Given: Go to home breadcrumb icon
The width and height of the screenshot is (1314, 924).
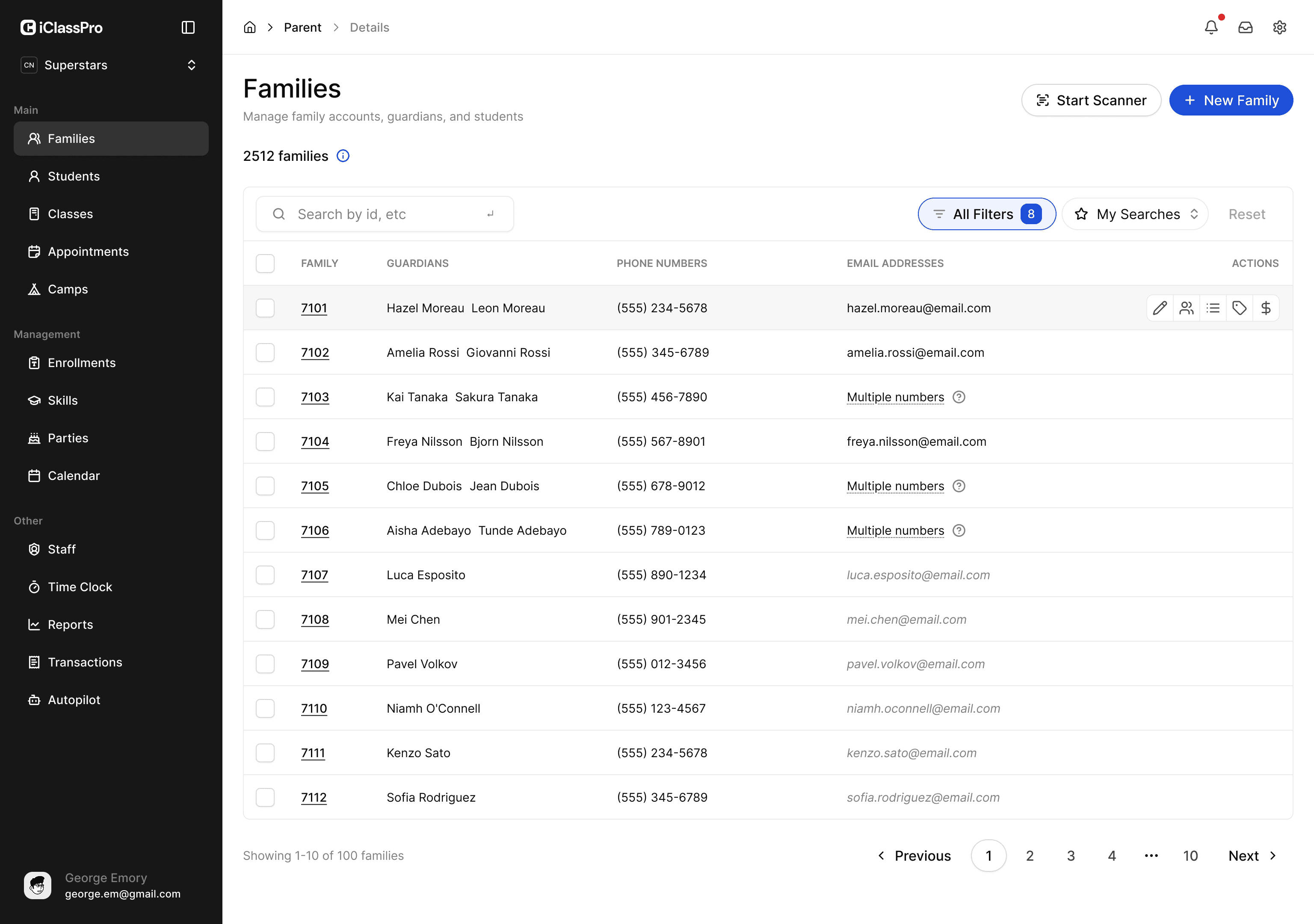Looking at the screenshot, I should pyautogui.click(x=249, y=27).
